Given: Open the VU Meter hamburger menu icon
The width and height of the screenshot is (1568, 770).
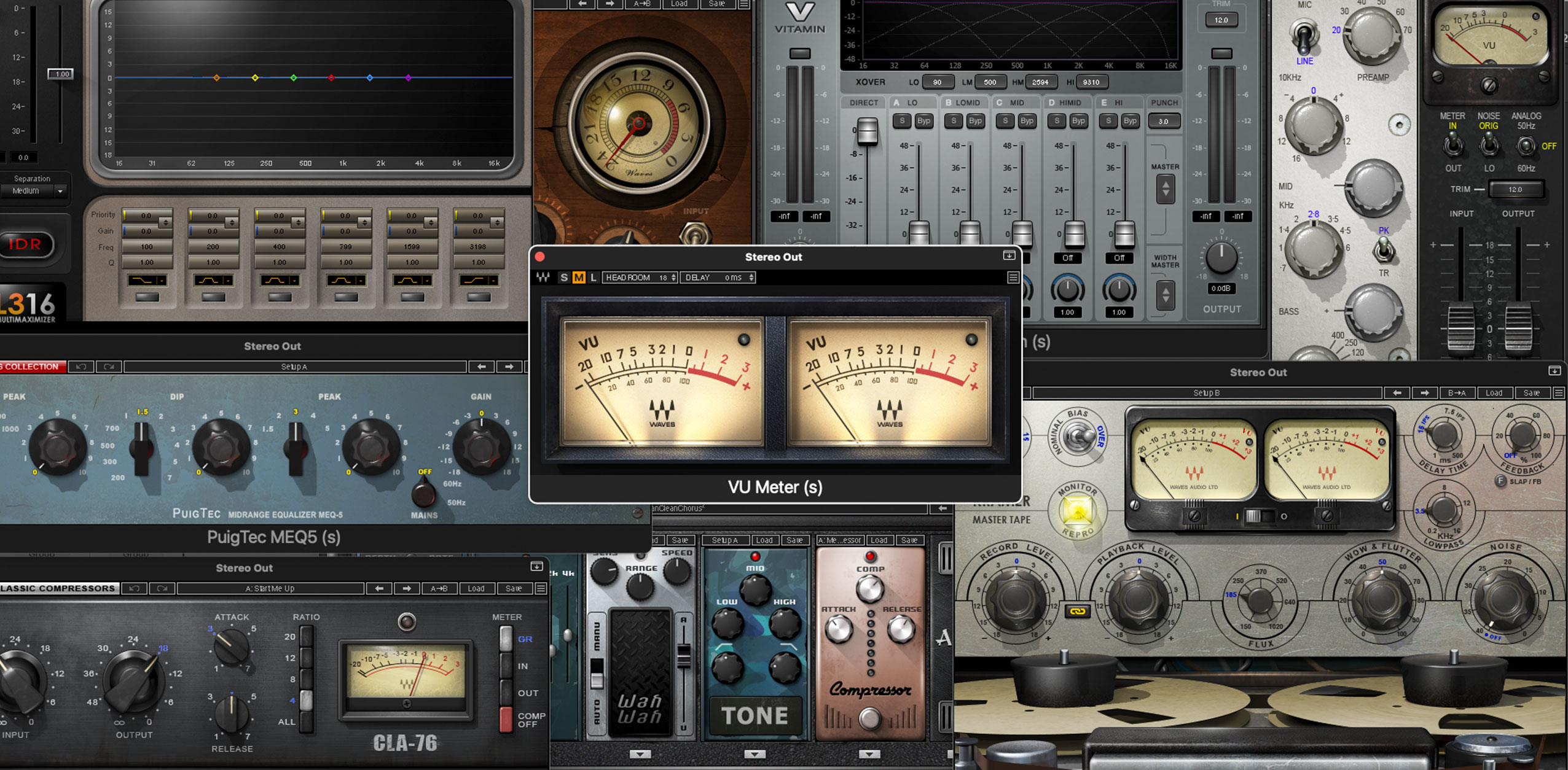Looking at the screenshot, I should tap(1013, 278).
